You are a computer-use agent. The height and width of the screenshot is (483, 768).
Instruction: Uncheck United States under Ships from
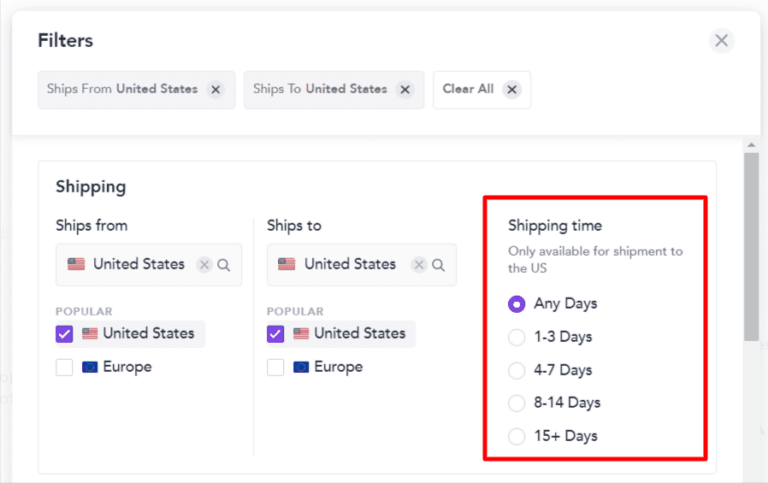[x=64, y=334]
